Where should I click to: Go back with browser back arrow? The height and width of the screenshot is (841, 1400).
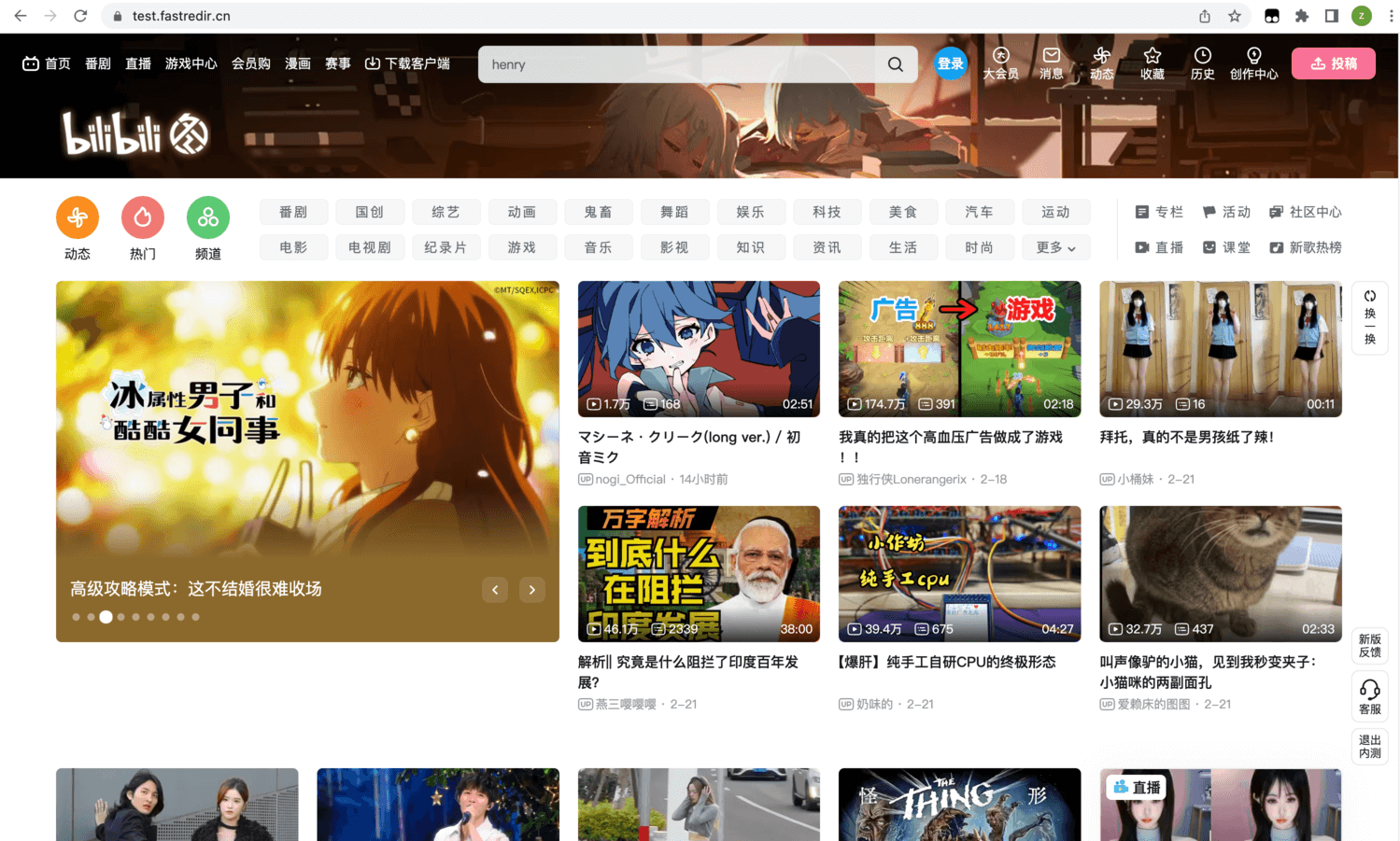21,16
